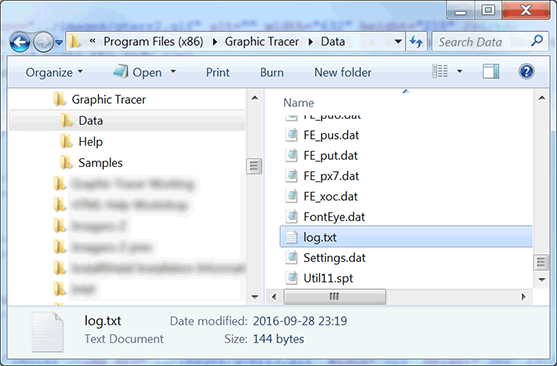557x366 pixels.
Task: Expand arrow after Graphic Tracer breadcrumb
Action: (x=310, y=42)
